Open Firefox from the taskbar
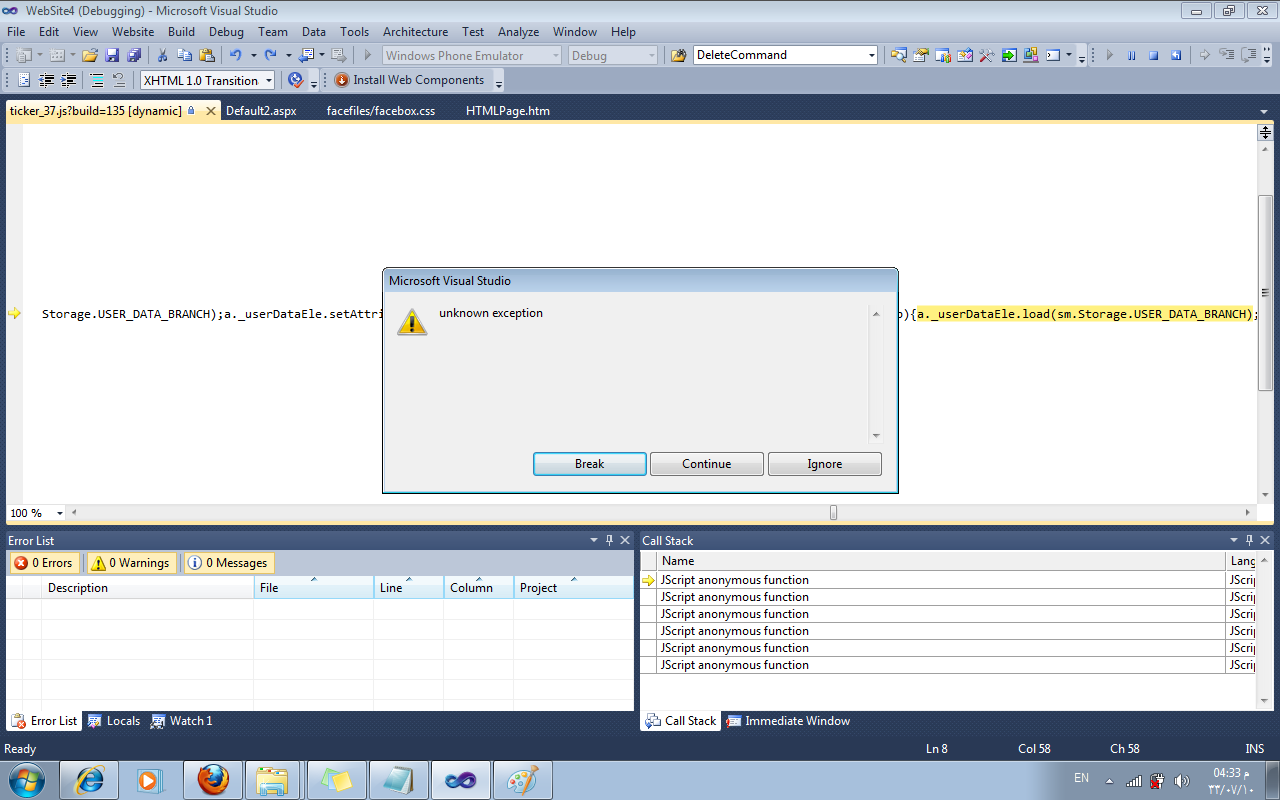The width and height of the screenshot is (1280, 800). 212,780
